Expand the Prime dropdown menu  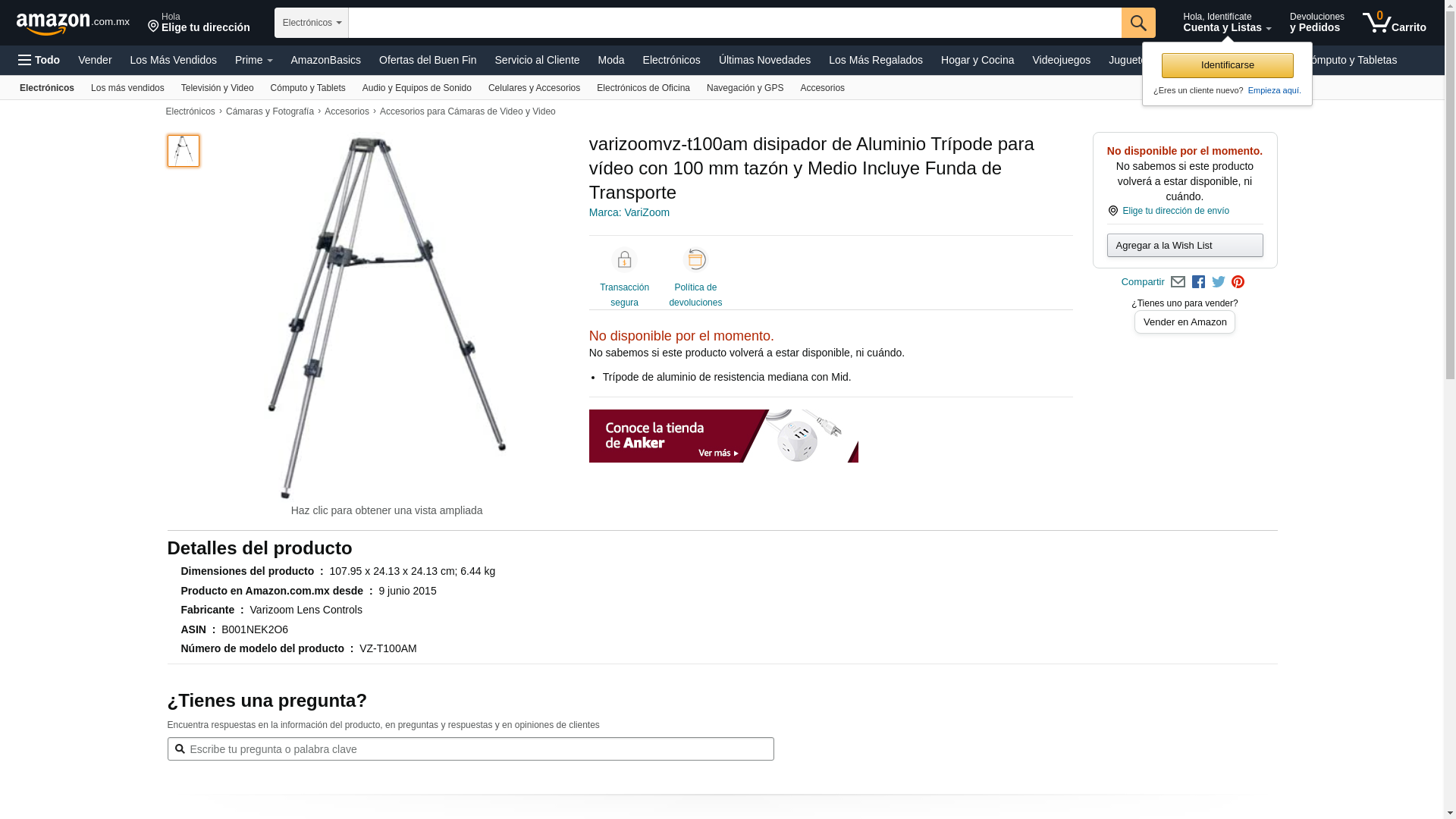(253, 60)
